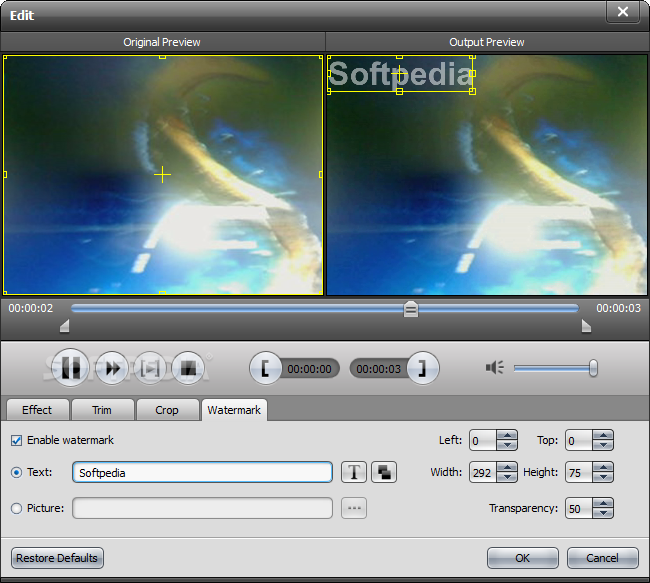Increase the Height value
Image resolution: width=650 pixels, height=583 pixels.
pos(603,467)
